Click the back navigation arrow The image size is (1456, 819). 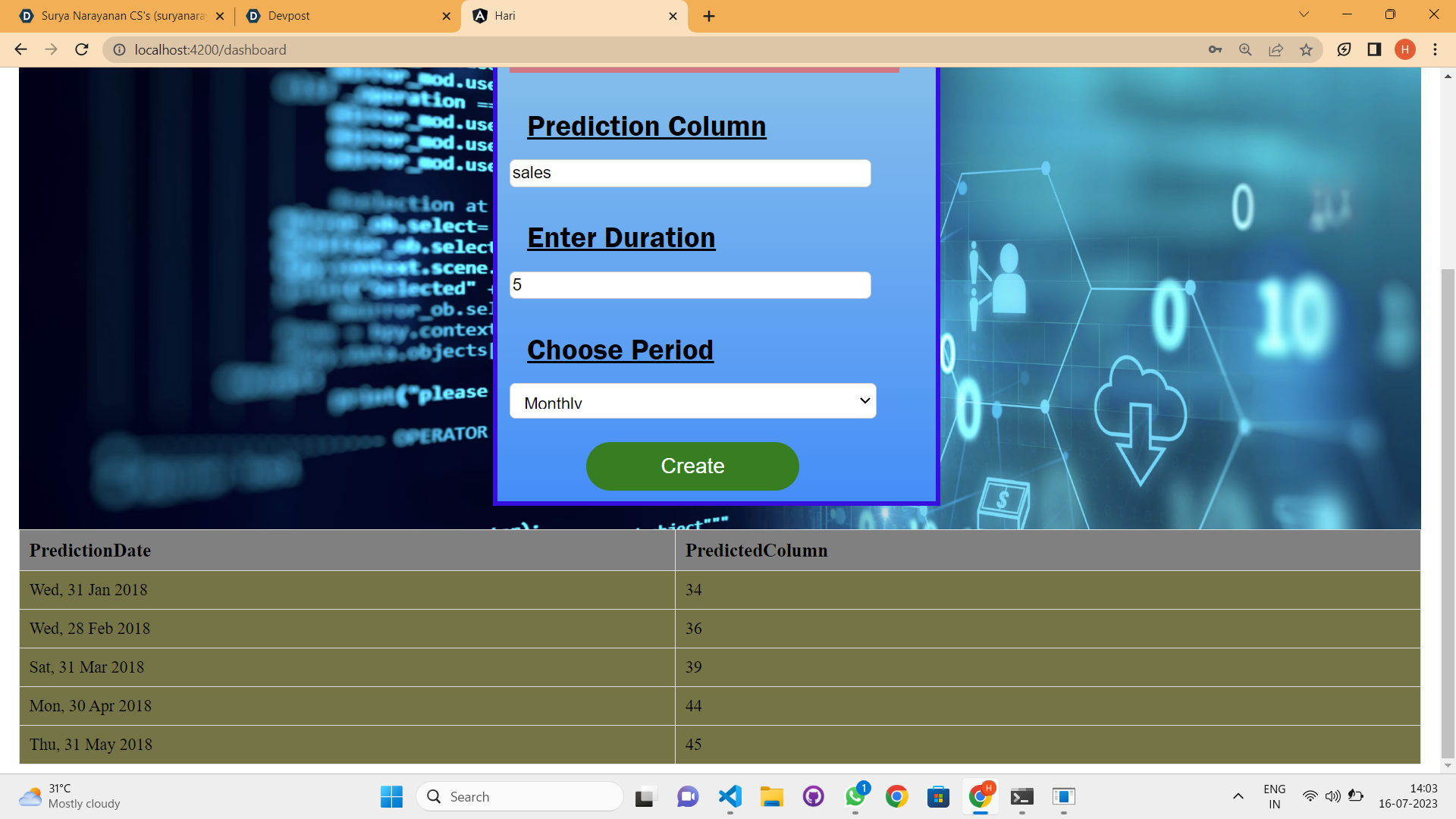click(x=20, y=49)
